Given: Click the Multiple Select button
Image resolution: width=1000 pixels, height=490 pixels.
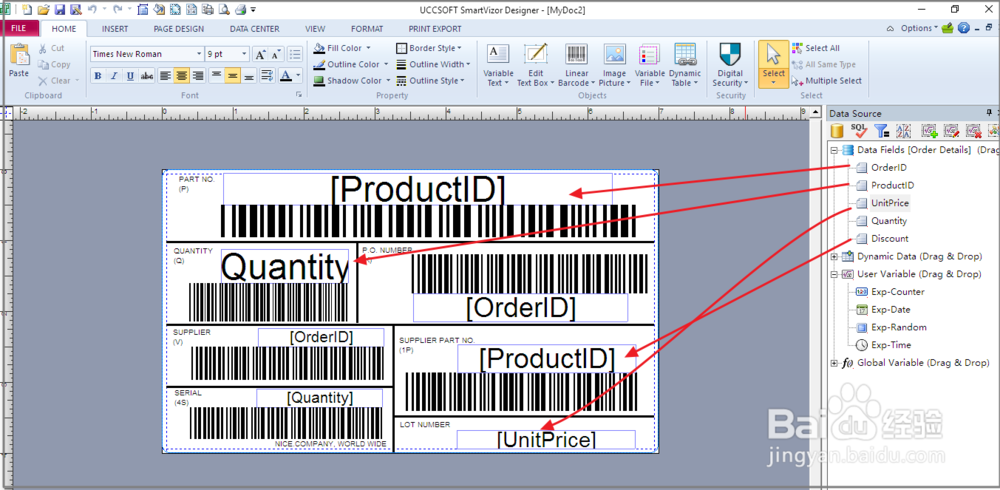Looking at the screenshot, I should 827,81.
